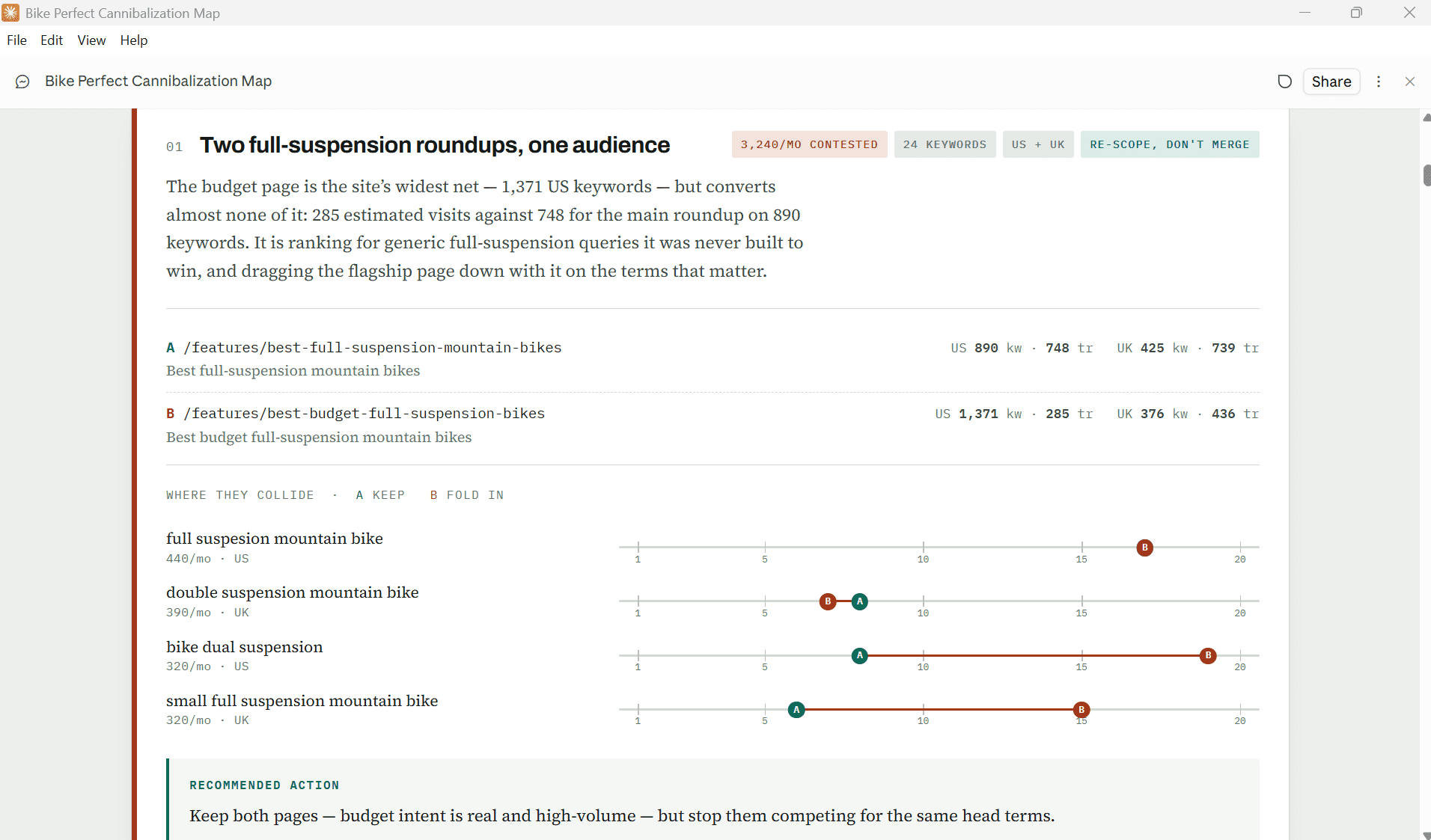Click the 'A KEEP' legend label
1431x840 pixels.
[x=380, y=495]
